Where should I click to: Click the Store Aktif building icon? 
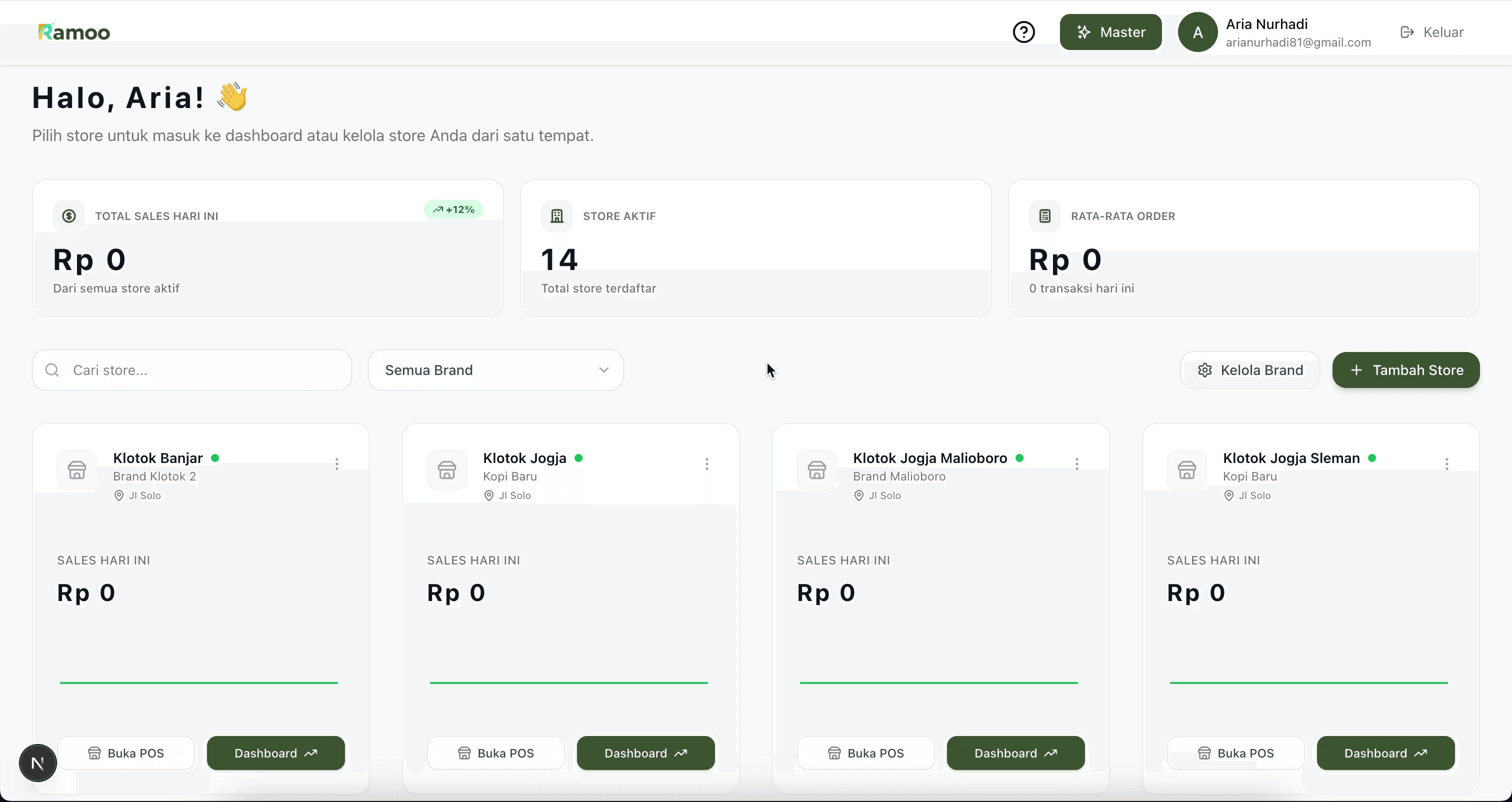pos(556,216)
